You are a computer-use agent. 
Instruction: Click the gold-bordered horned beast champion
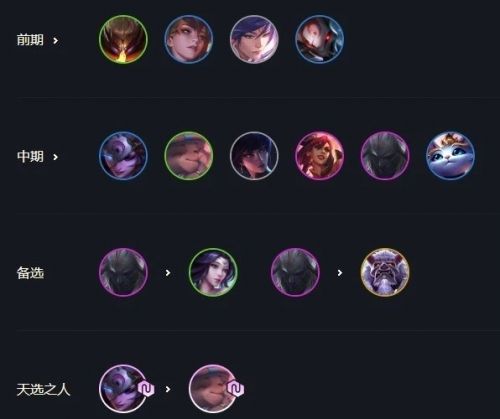[x=385, y=272]
